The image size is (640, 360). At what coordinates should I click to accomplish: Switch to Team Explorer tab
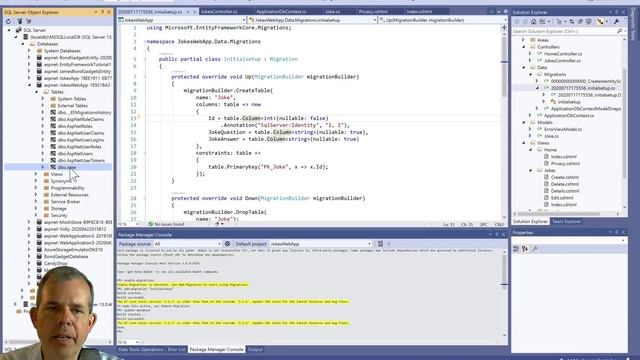pyautogui.click(x=566, y=221)
